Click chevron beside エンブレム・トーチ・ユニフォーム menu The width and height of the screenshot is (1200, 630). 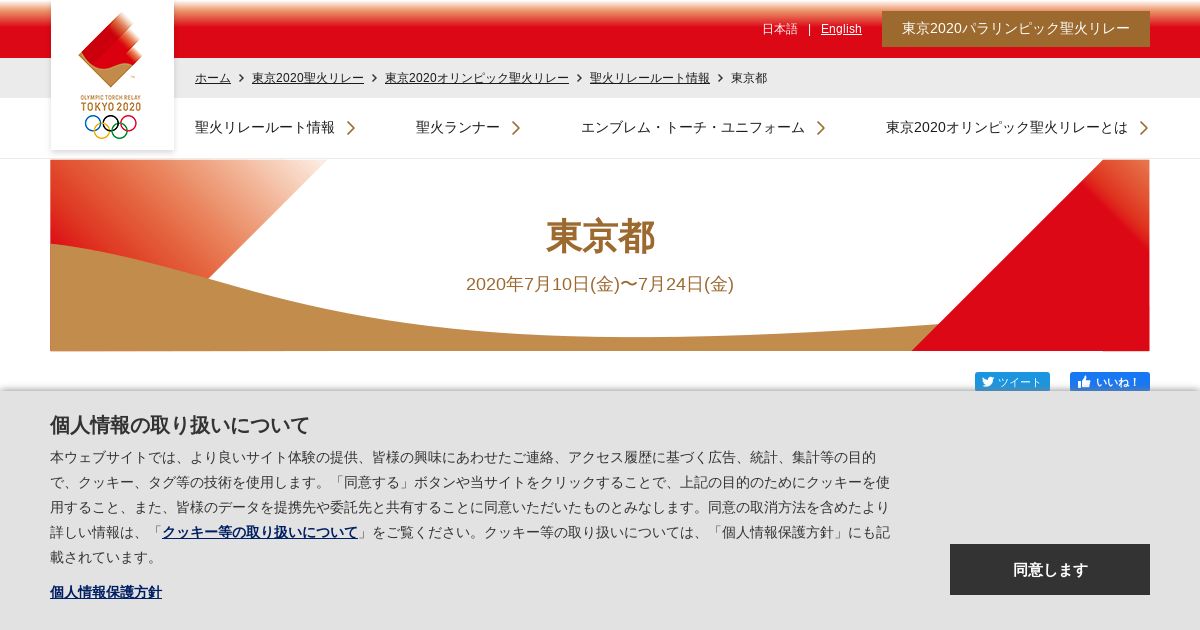(x=821, y=128)
